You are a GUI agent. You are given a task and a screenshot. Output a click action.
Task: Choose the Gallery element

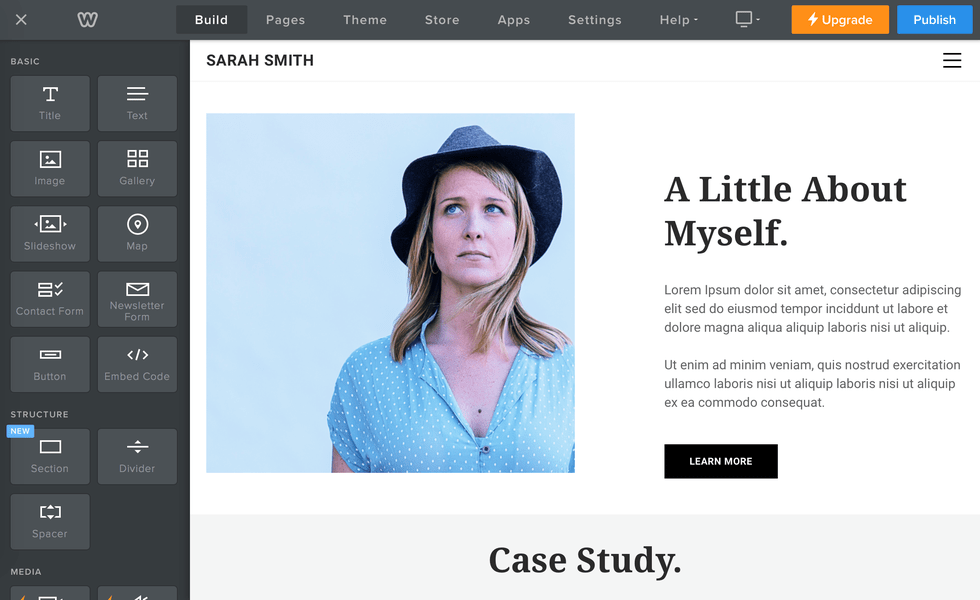137,169
